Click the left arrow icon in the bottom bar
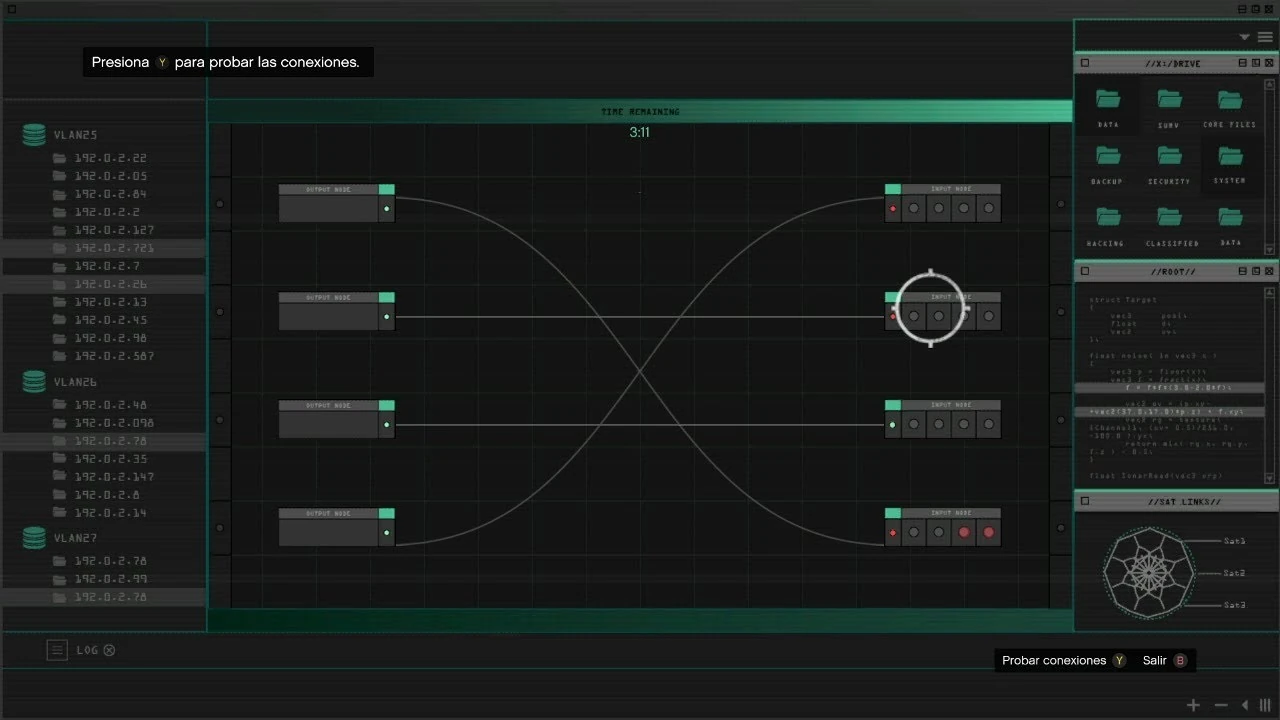1280x720 pixels. 1245,705
